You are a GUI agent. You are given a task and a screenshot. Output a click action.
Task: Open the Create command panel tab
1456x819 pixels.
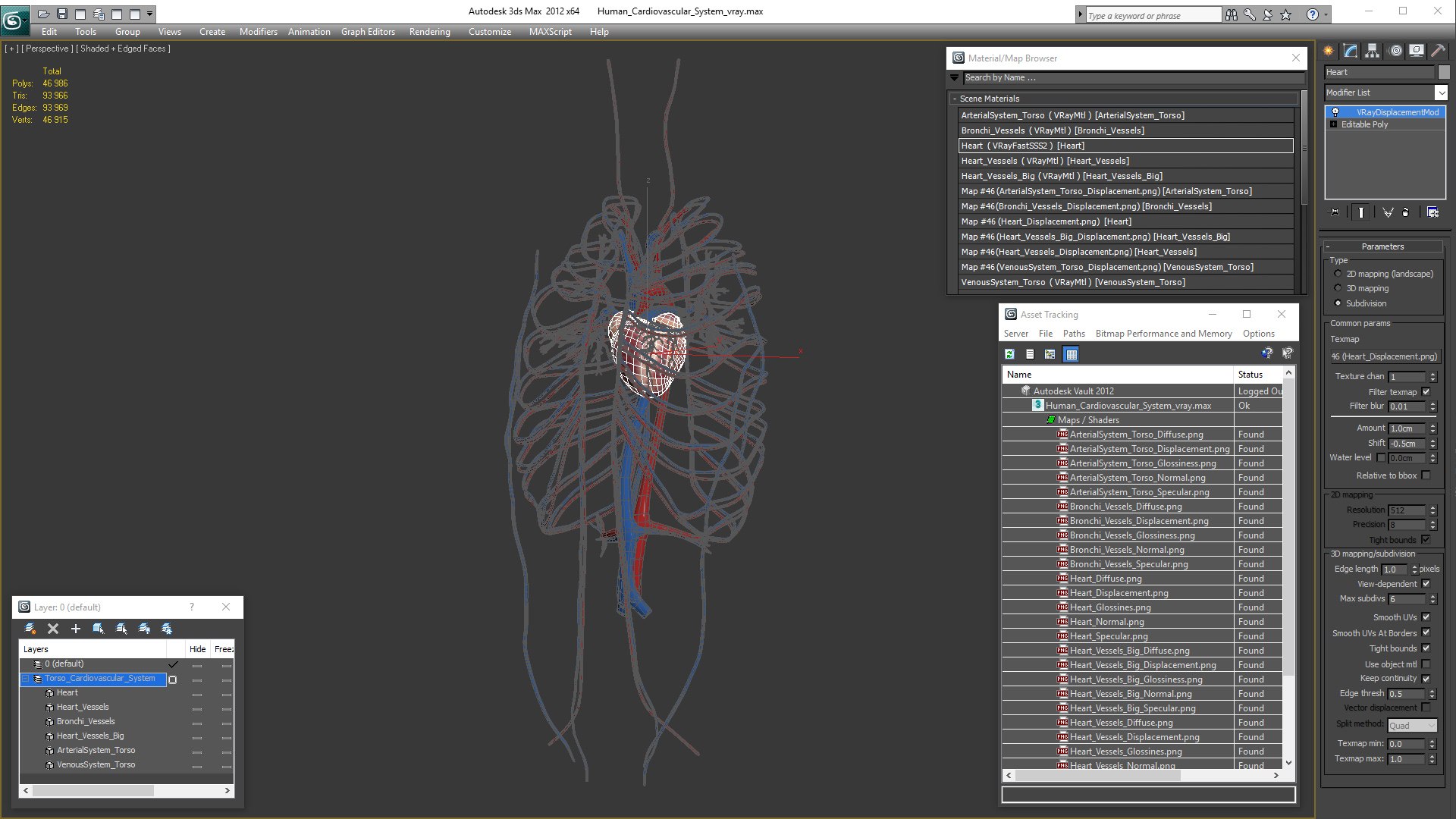click(x=1329, y=51)
